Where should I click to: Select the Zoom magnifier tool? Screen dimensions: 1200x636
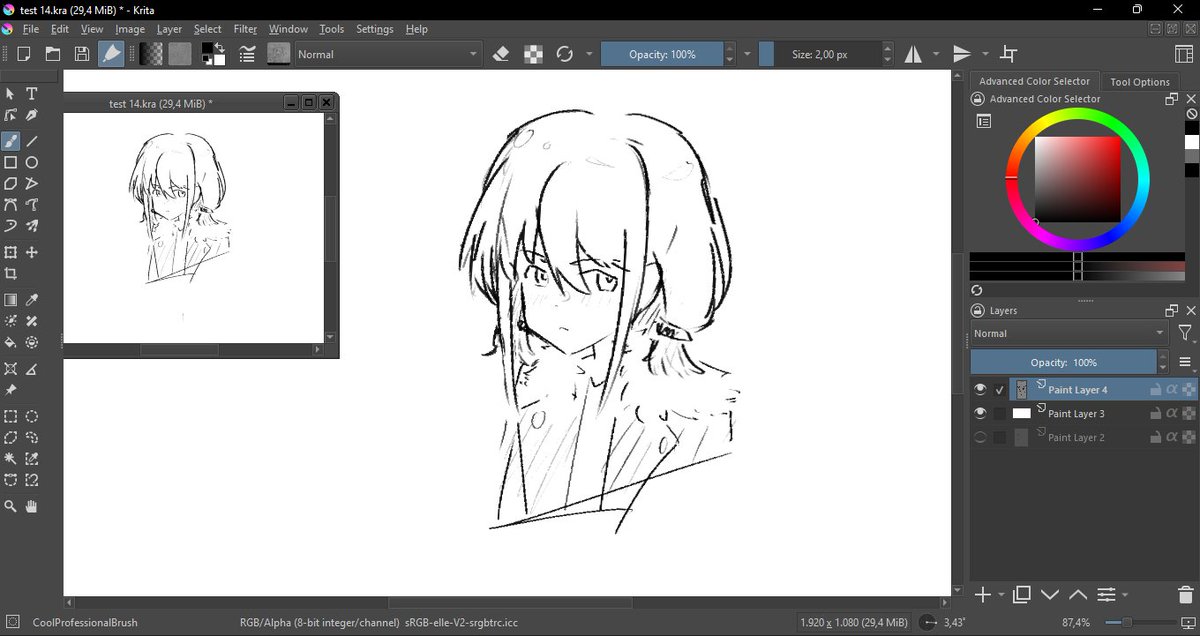pyautogui.click(x=11, y=507)
